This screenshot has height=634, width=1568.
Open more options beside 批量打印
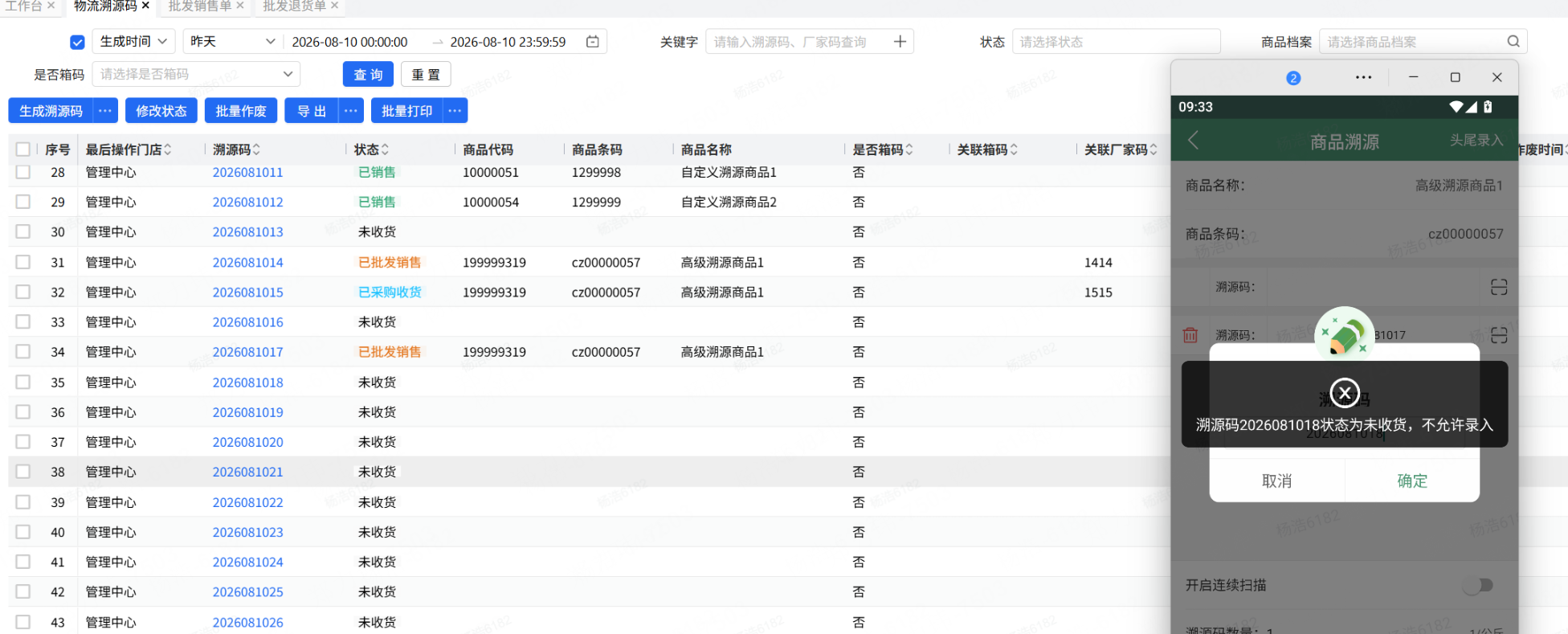455,111
